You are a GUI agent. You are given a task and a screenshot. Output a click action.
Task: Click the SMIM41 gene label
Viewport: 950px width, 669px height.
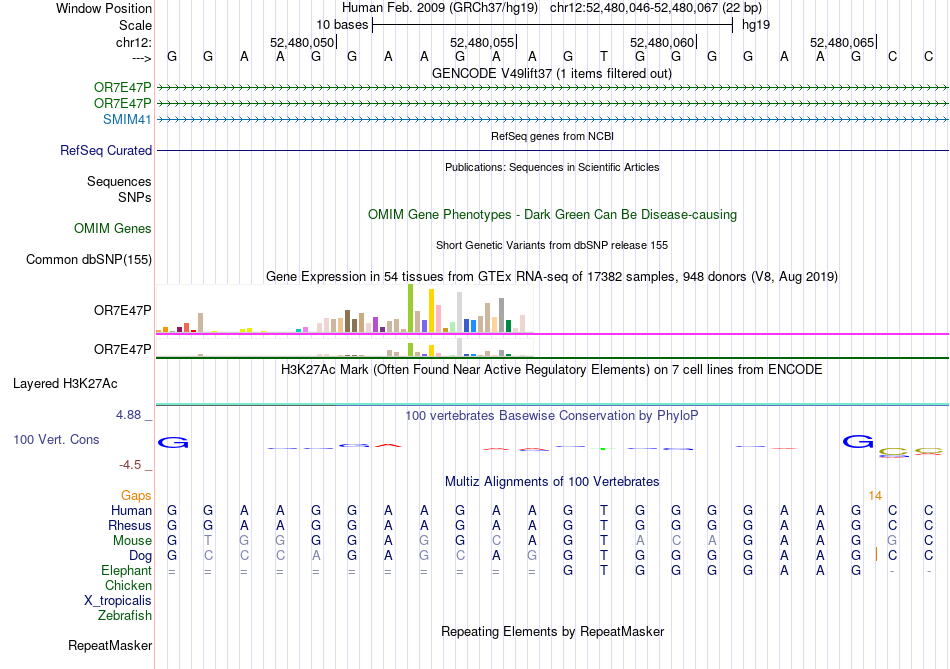127,119
